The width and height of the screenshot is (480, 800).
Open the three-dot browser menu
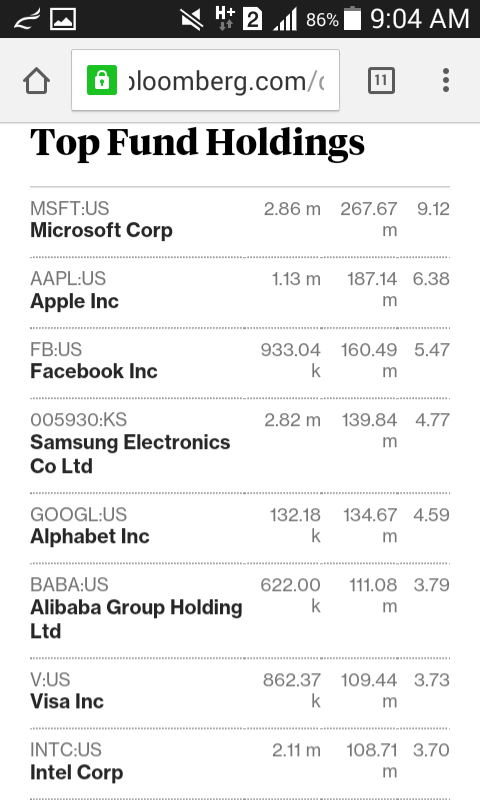coord(446,81)
